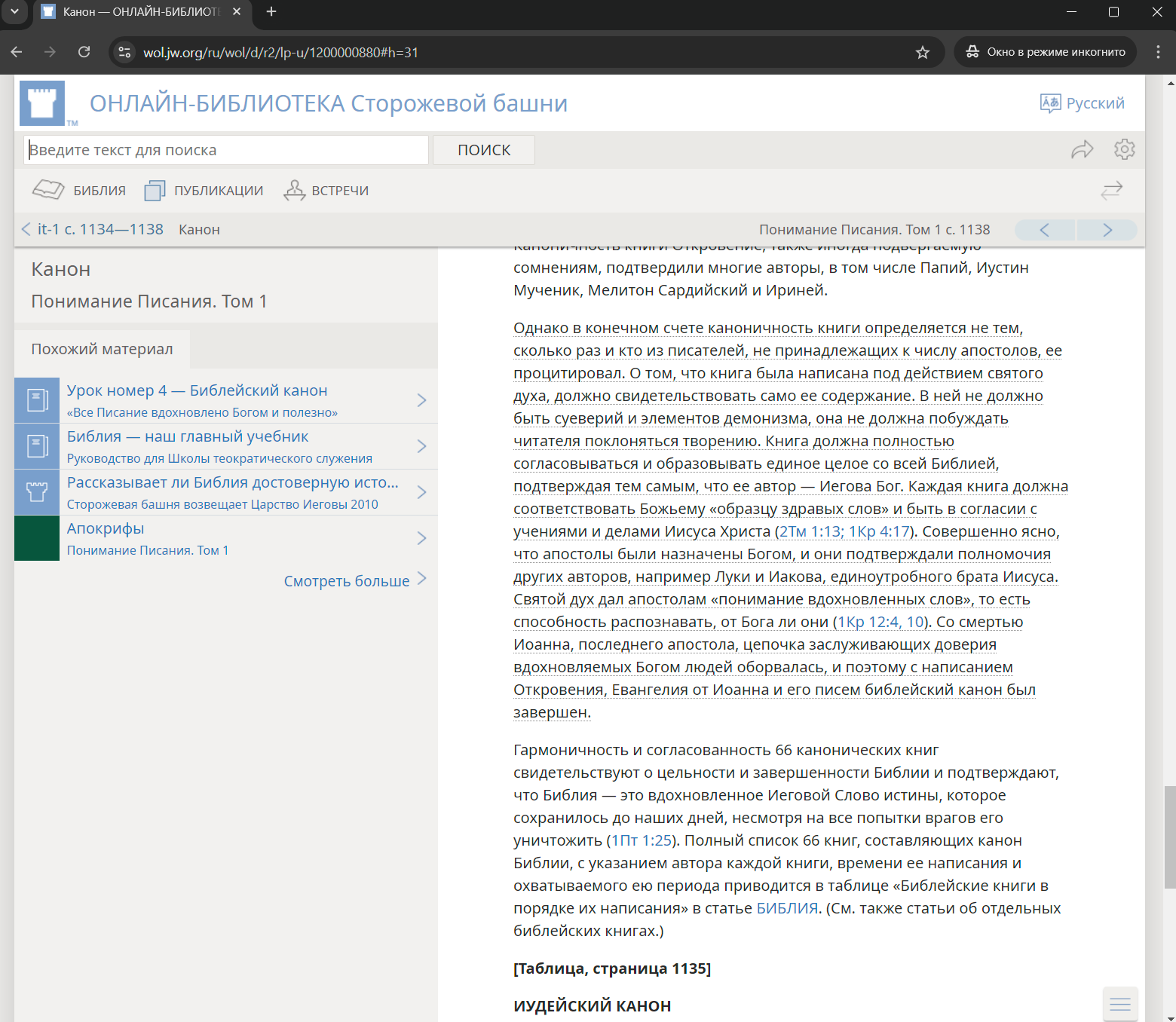Click the ИУДЕЙСКИЙ КАНОН heading
This screenshot has height=1022, width=1176.
[592, 1006]
